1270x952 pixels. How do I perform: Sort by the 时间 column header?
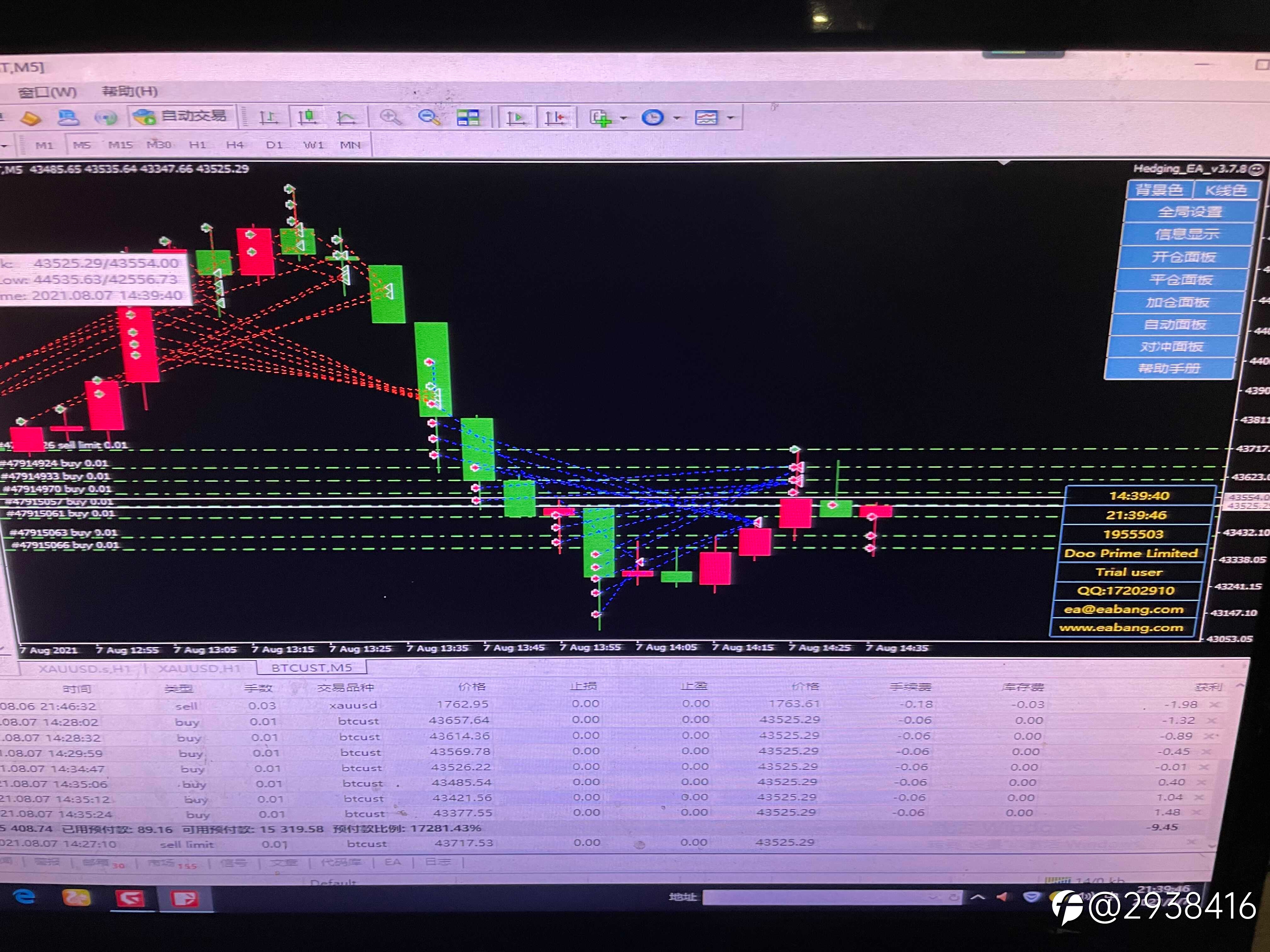click(x=77, y=689)
